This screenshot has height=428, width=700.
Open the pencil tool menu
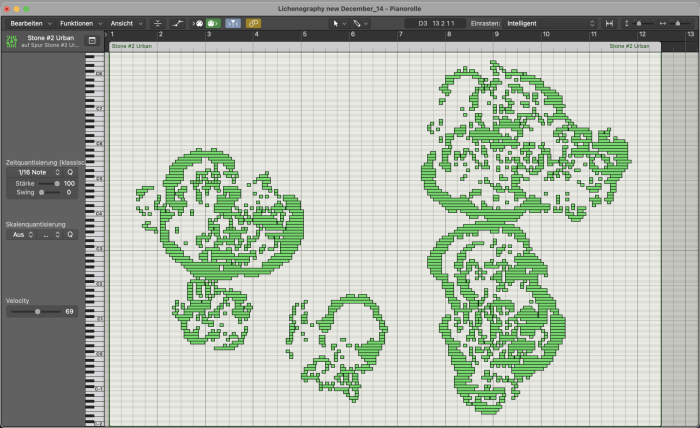[360, 23]
